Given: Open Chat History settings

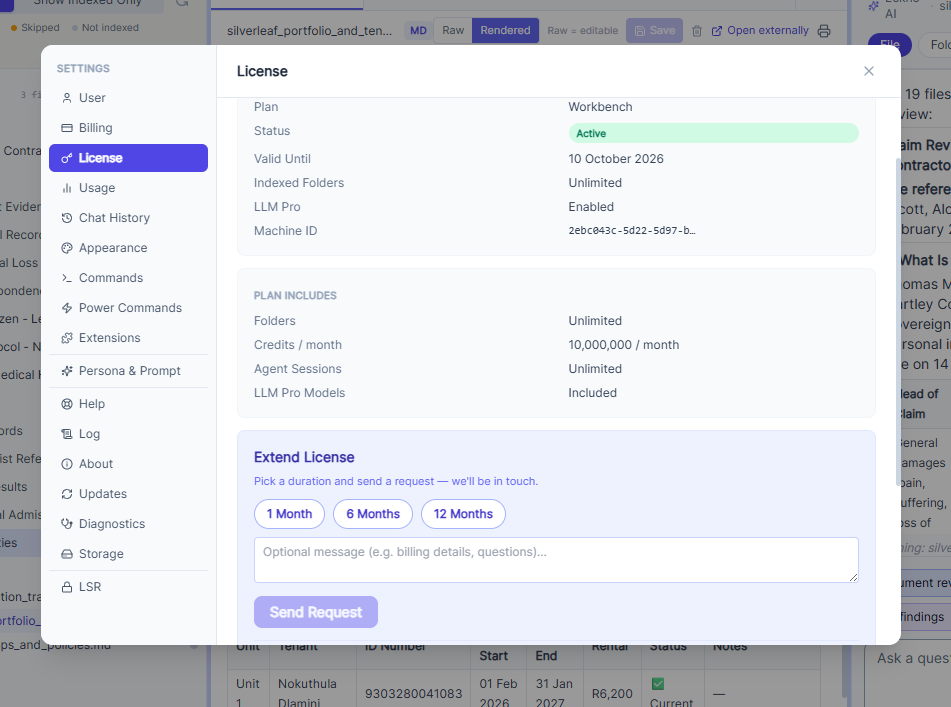Looking at the screenshot, I should click(128, 218).
